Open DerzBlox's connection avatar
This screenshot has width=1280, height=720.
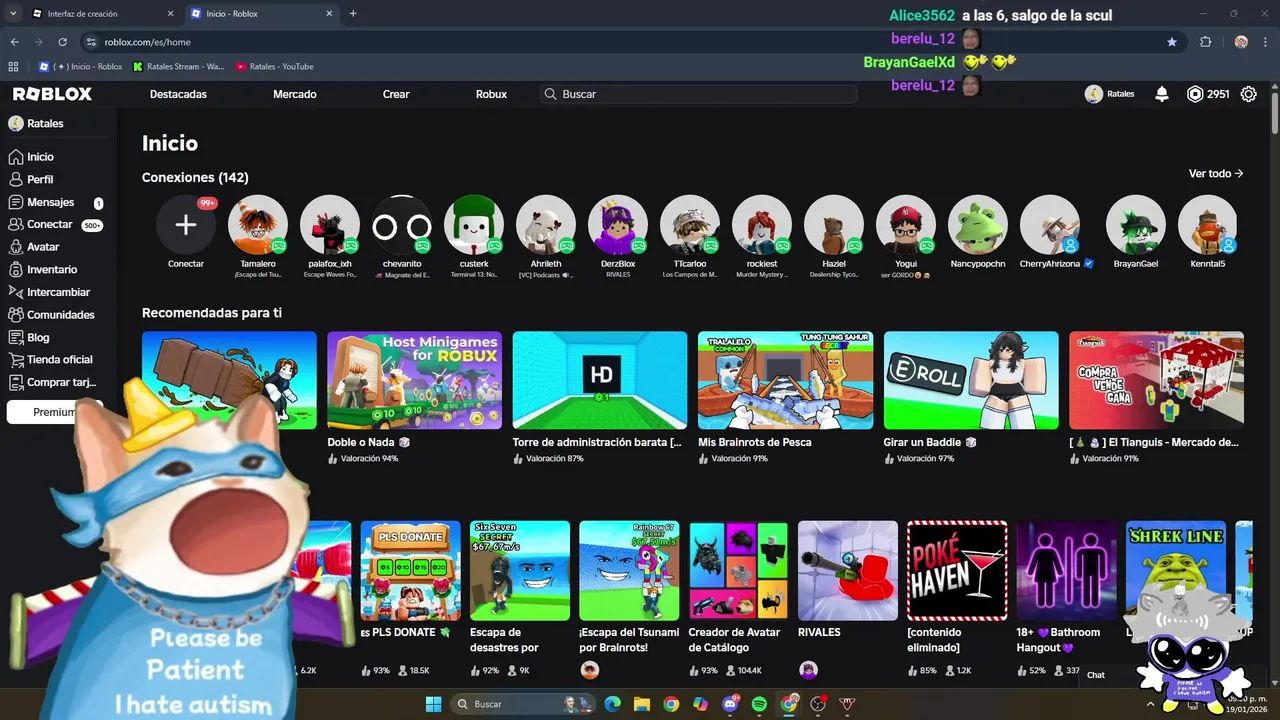click(618, 224)
